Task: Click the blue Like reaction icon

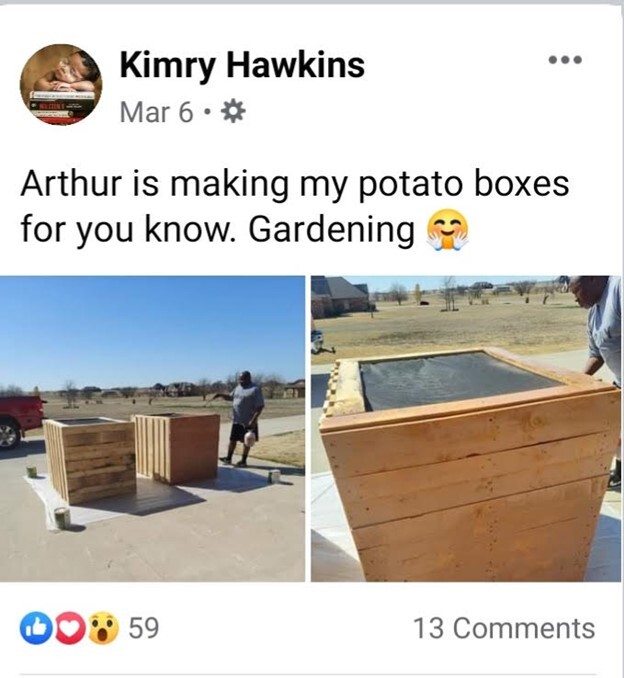Action: coord(36,628)
